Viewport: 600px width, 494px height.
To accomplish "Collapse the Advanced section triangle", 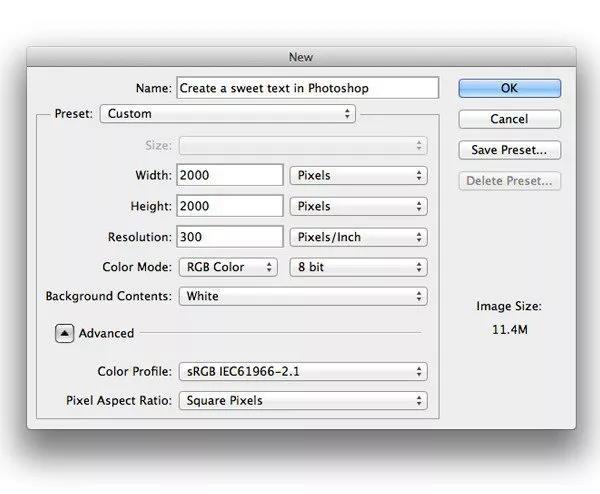I will click(x=64, y=333).
